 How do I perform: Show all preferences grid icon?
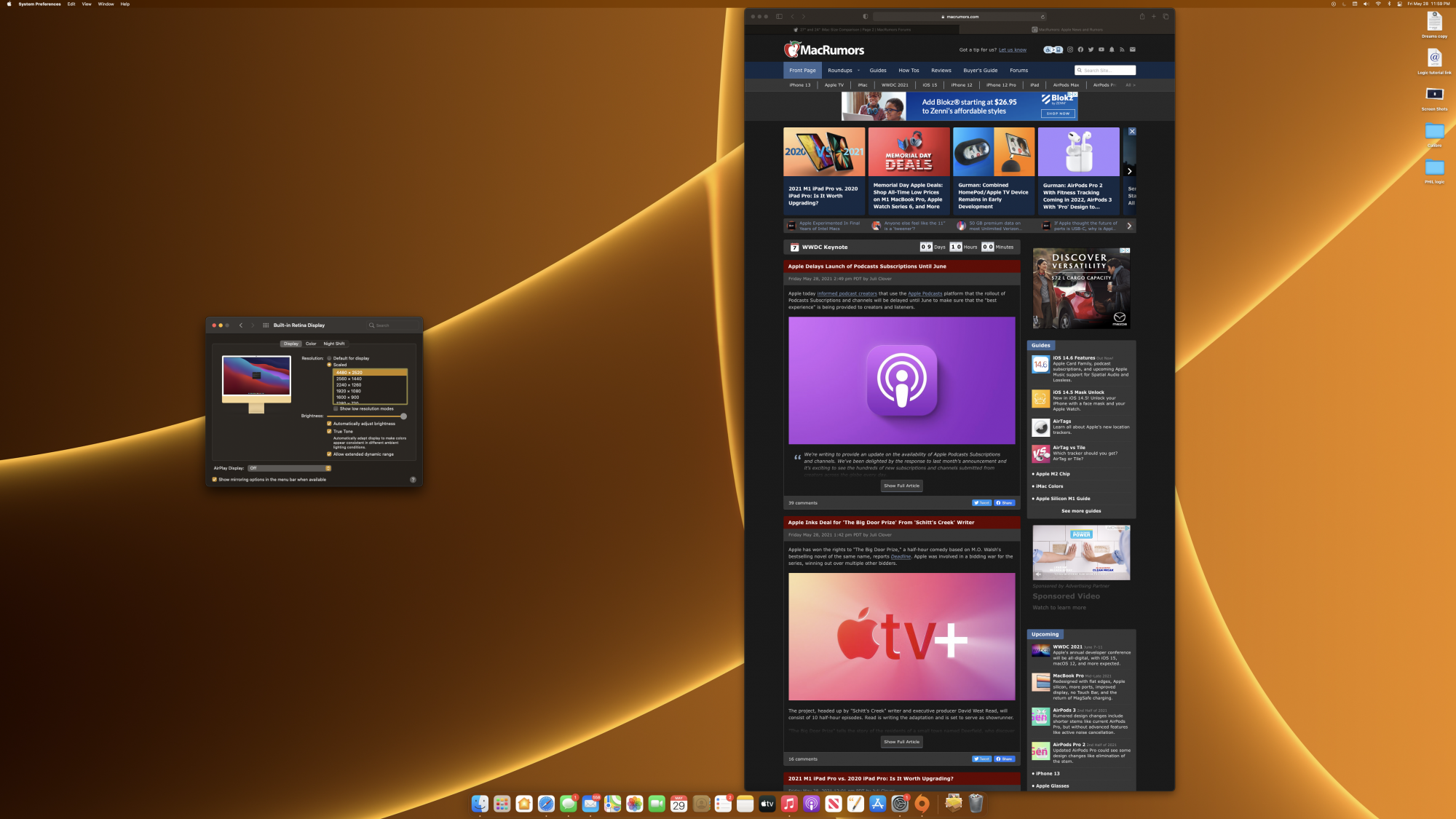266,325
